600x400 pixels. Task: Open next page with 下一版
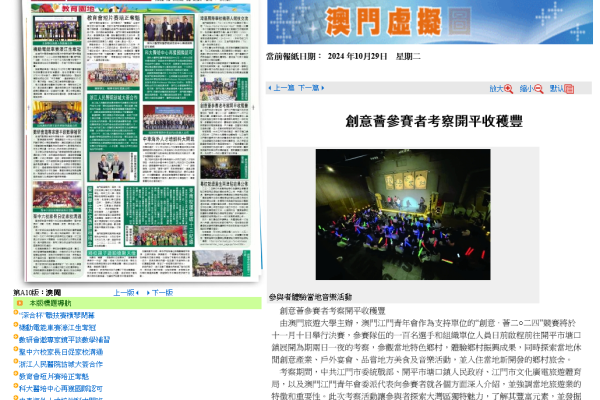pyautogui.click(x=163, y=293)
